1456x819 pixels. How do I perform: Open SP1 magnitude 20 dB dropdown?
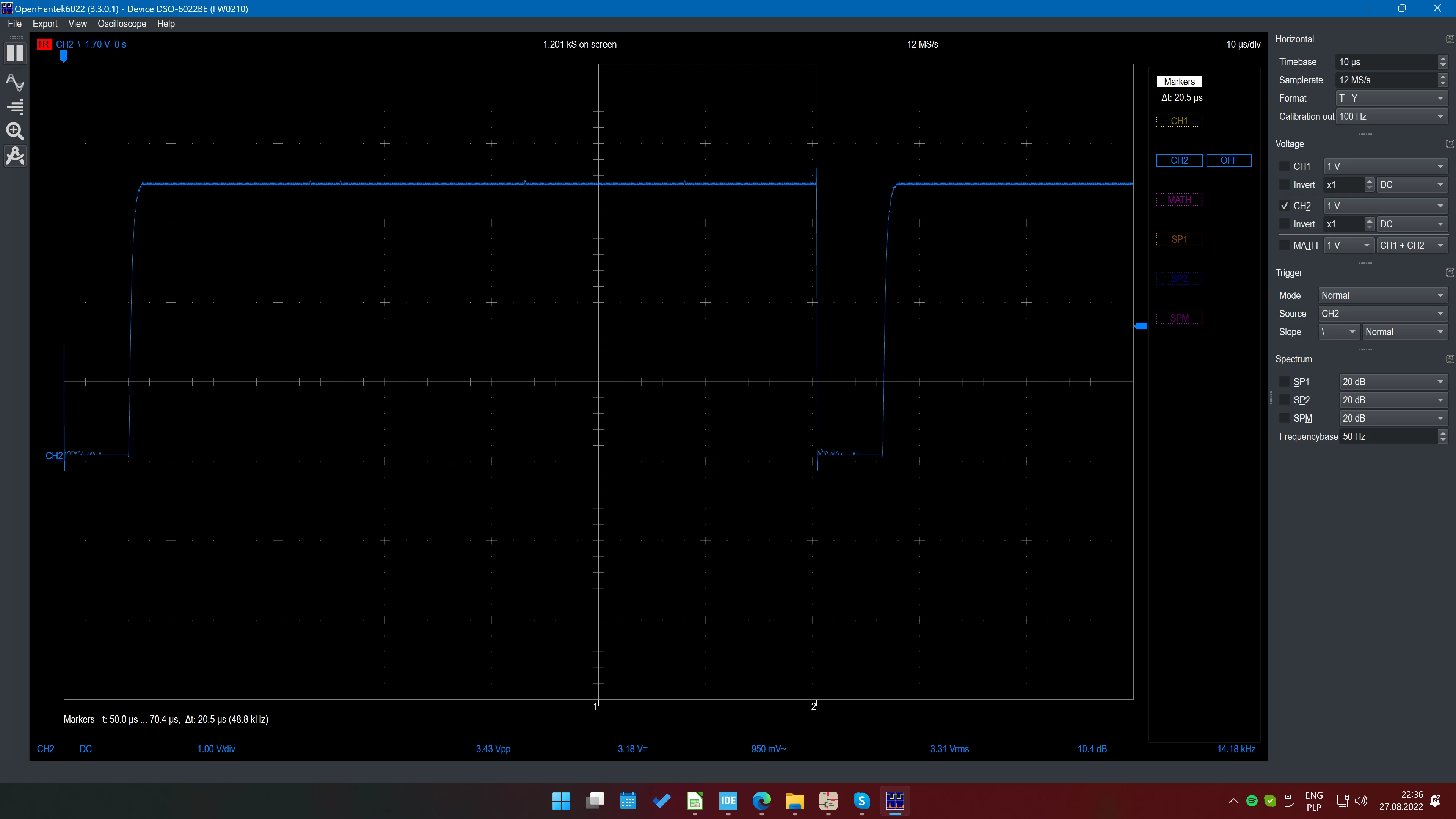[1393, 381]
